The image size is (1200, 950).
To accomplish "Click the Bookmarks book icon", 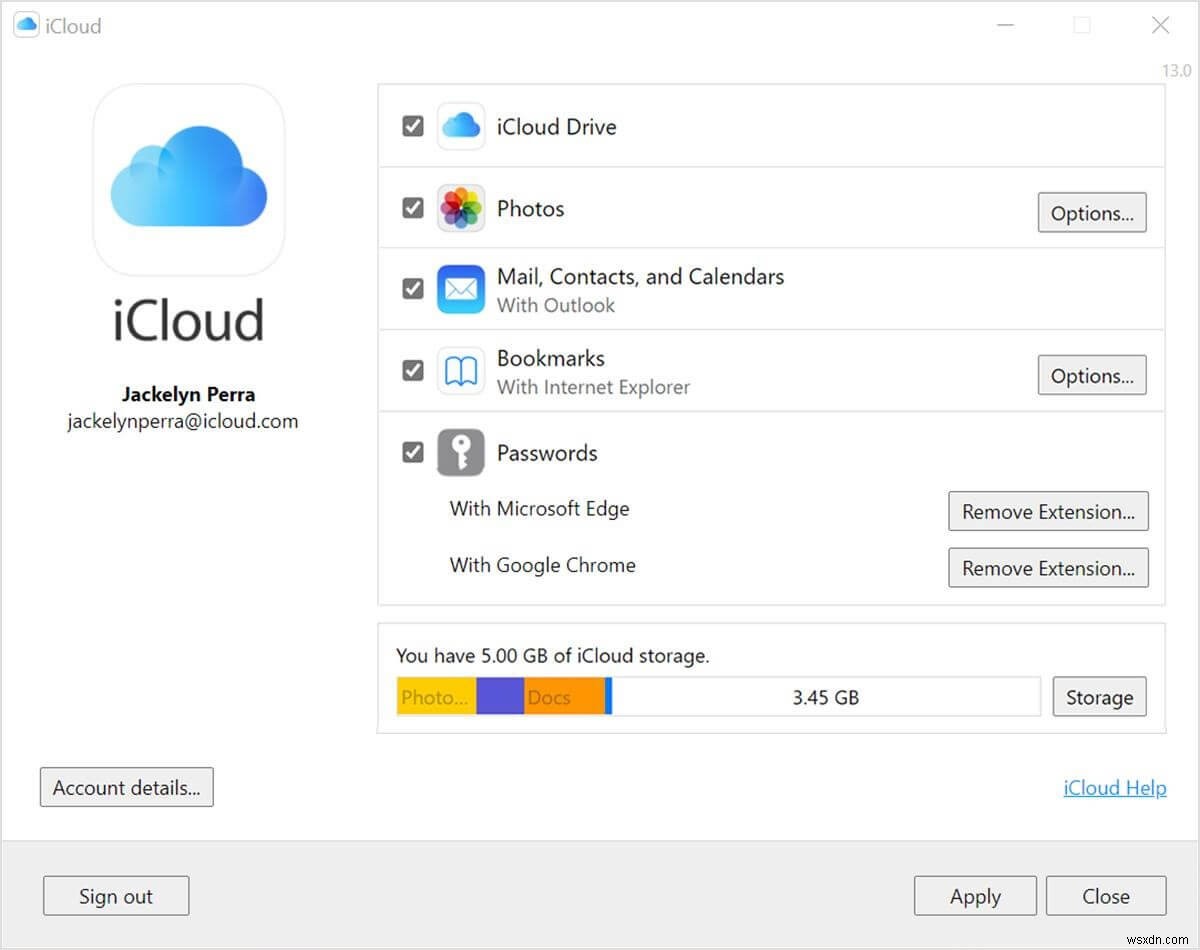I will [x=461, y=370].
